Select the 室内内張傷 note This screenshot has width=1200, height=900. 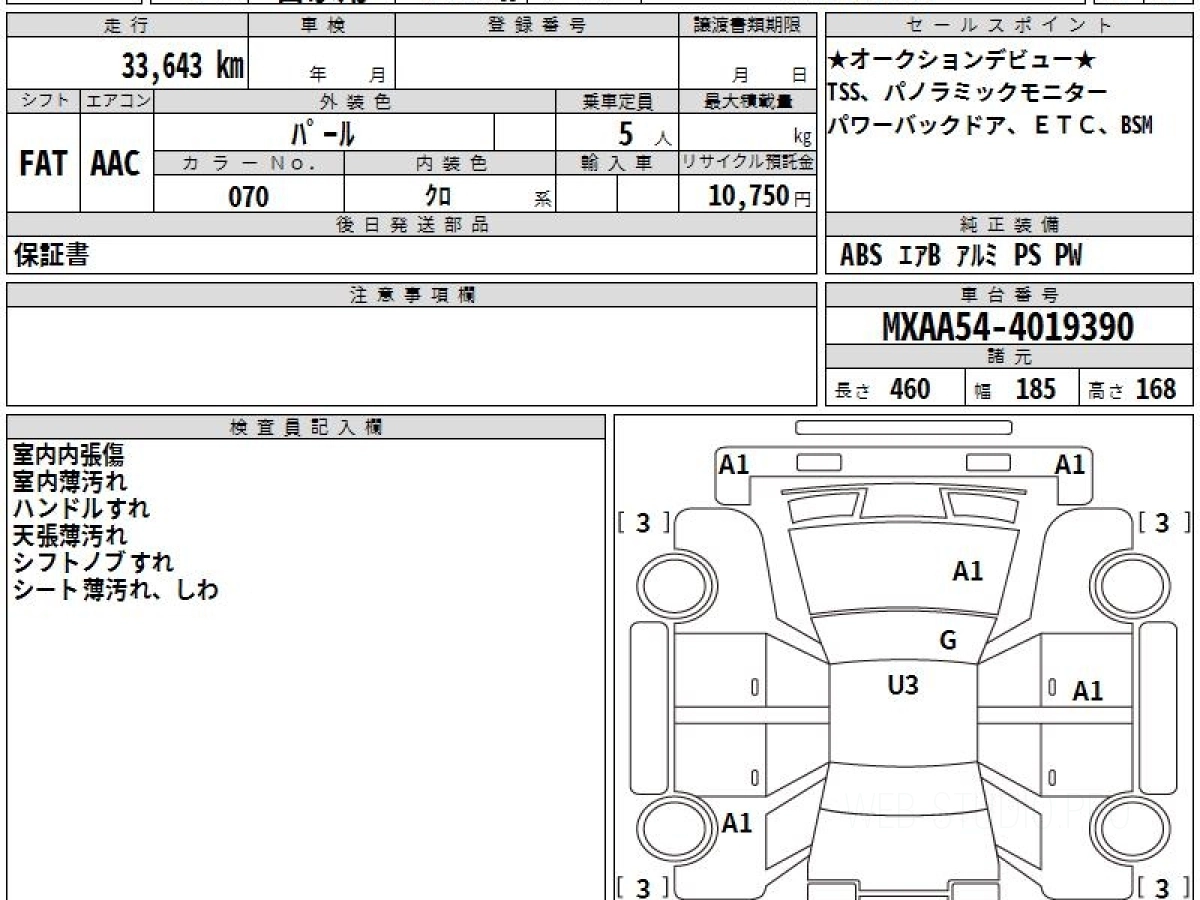(x=69, y=454)
